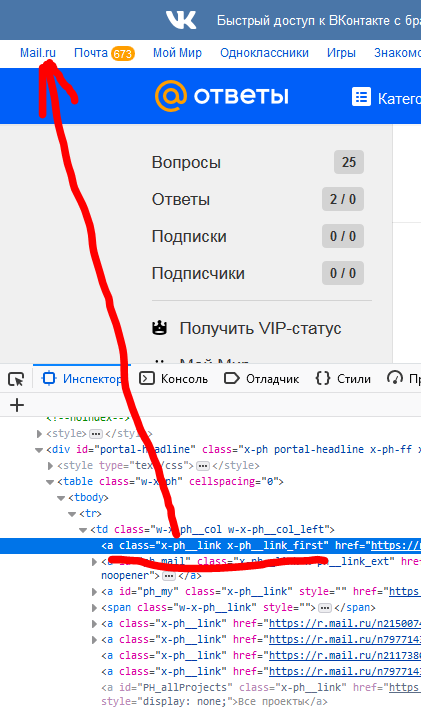This screenshot has width=421, height=712.
Task: Click Получить VIP-статус link
Action: pyautogui.click(x=260, y=328)
